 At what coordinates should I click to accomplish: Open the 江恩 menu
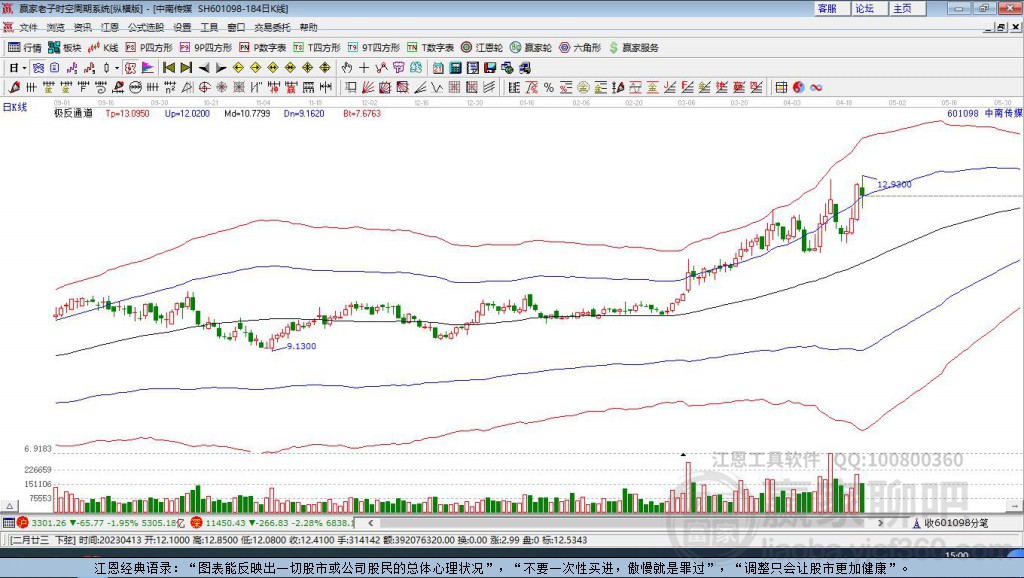tap(109, 27)
